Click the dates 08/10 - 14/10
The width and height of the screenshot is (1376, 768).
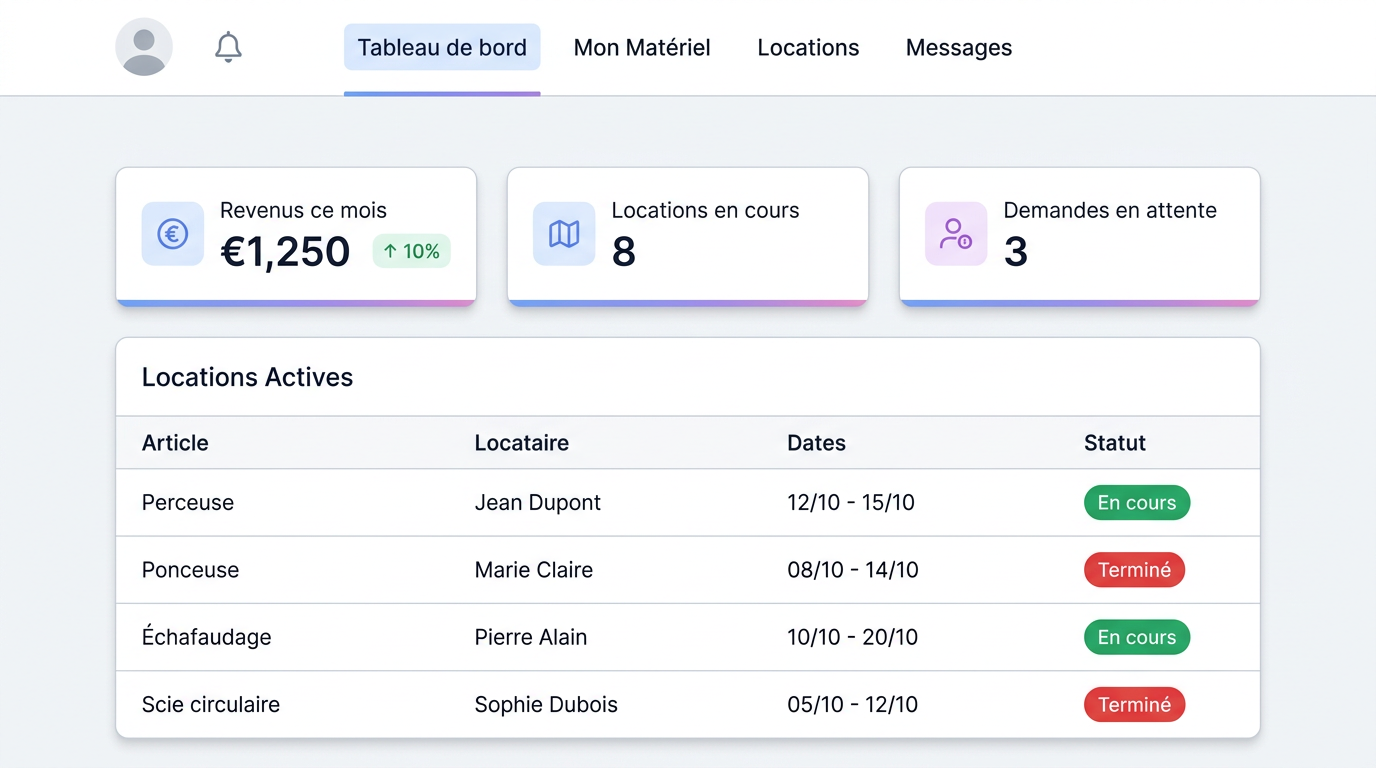(x=853, y=570)
